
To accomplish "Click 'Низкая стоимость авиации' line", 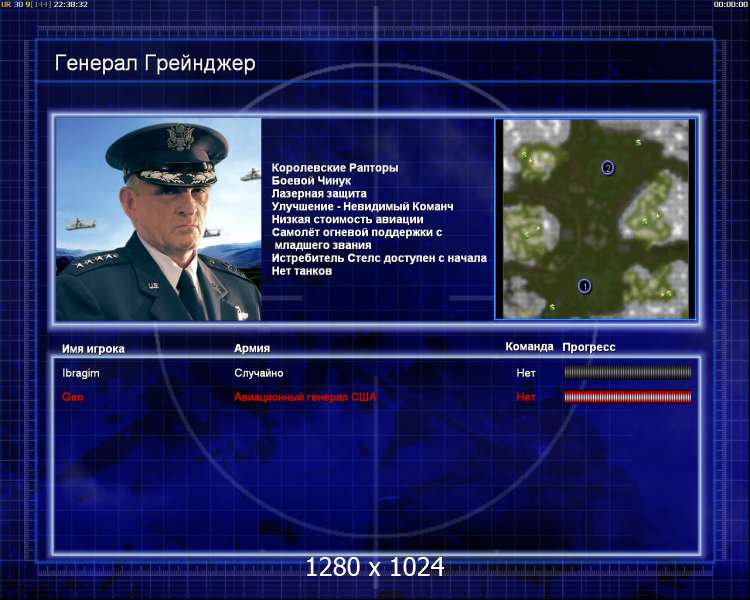I will point(348,220).
